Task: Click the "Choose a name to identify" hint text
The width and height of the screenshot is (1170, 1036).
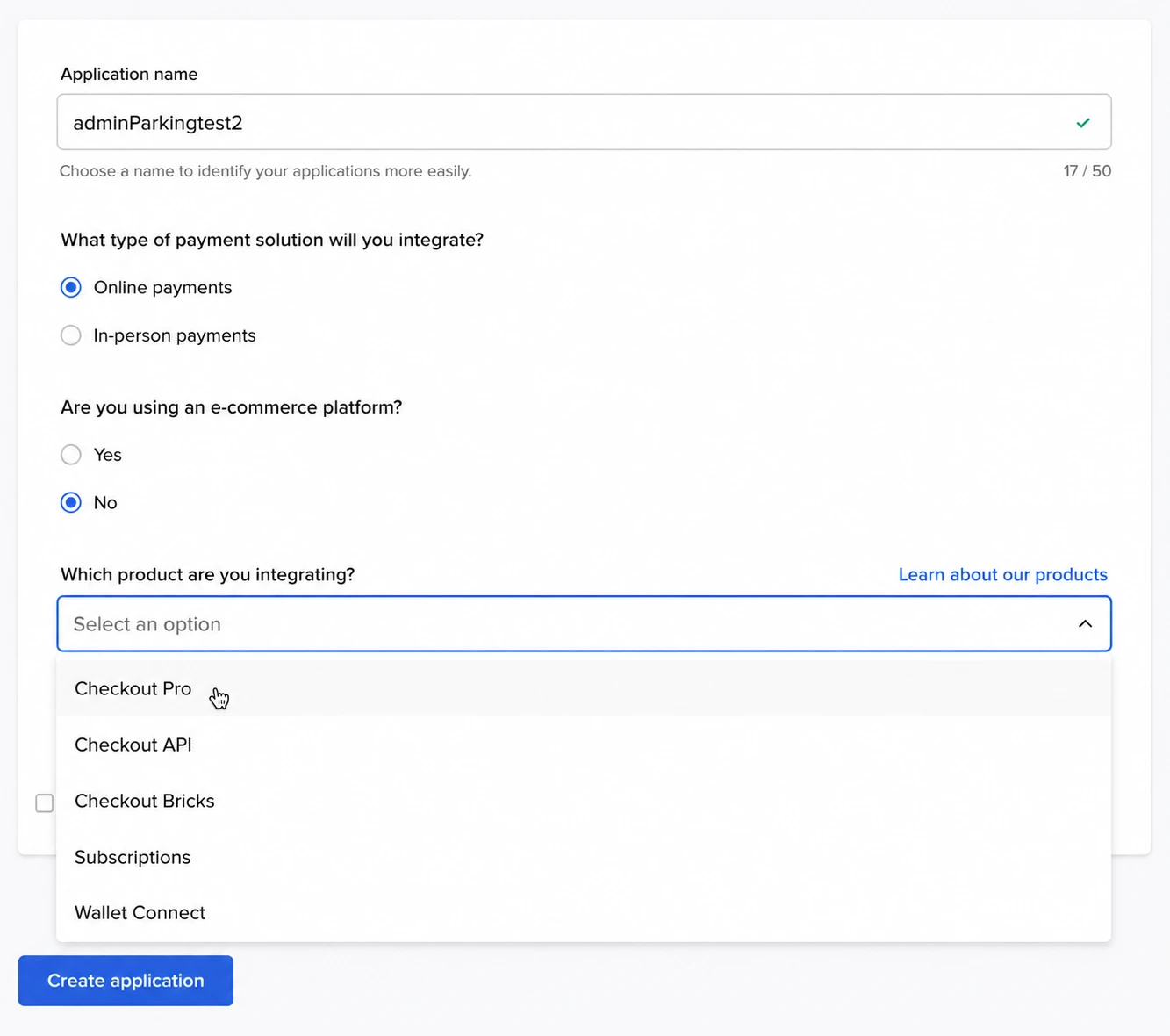Action: pyautogui.click(x=265, y=171)
